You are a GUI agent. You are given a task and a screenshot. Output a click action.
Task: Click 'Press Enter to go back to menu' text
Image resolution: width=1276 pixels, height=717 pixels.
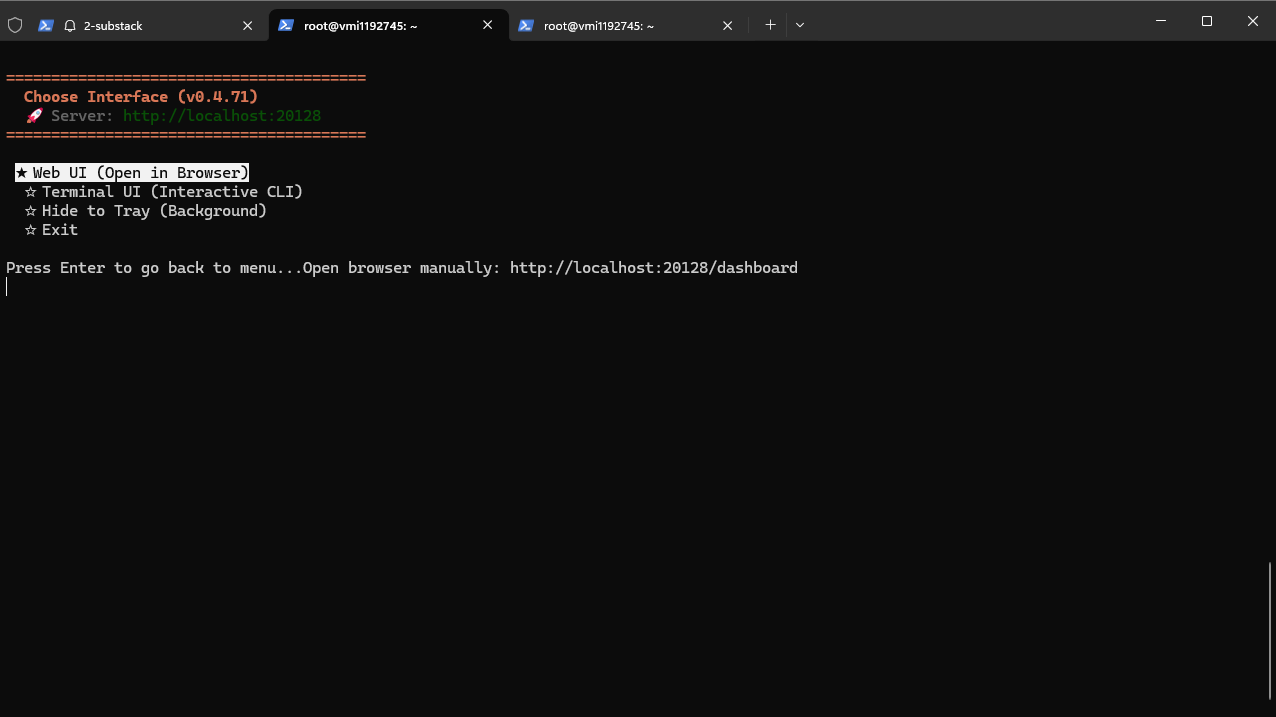[x=141, y=268]
